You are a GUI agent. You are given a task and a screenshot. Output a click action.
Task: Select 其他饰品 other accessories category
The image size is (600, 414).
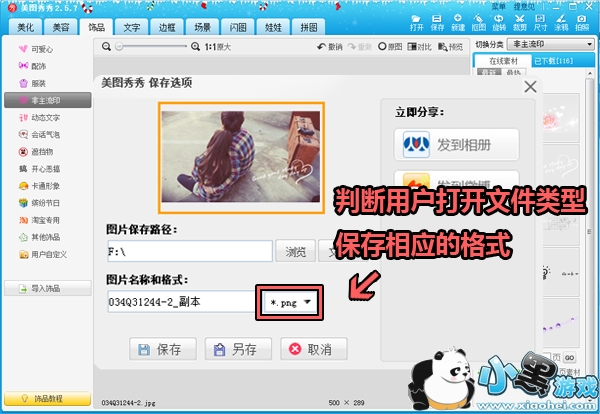click(x=39, y=237)
